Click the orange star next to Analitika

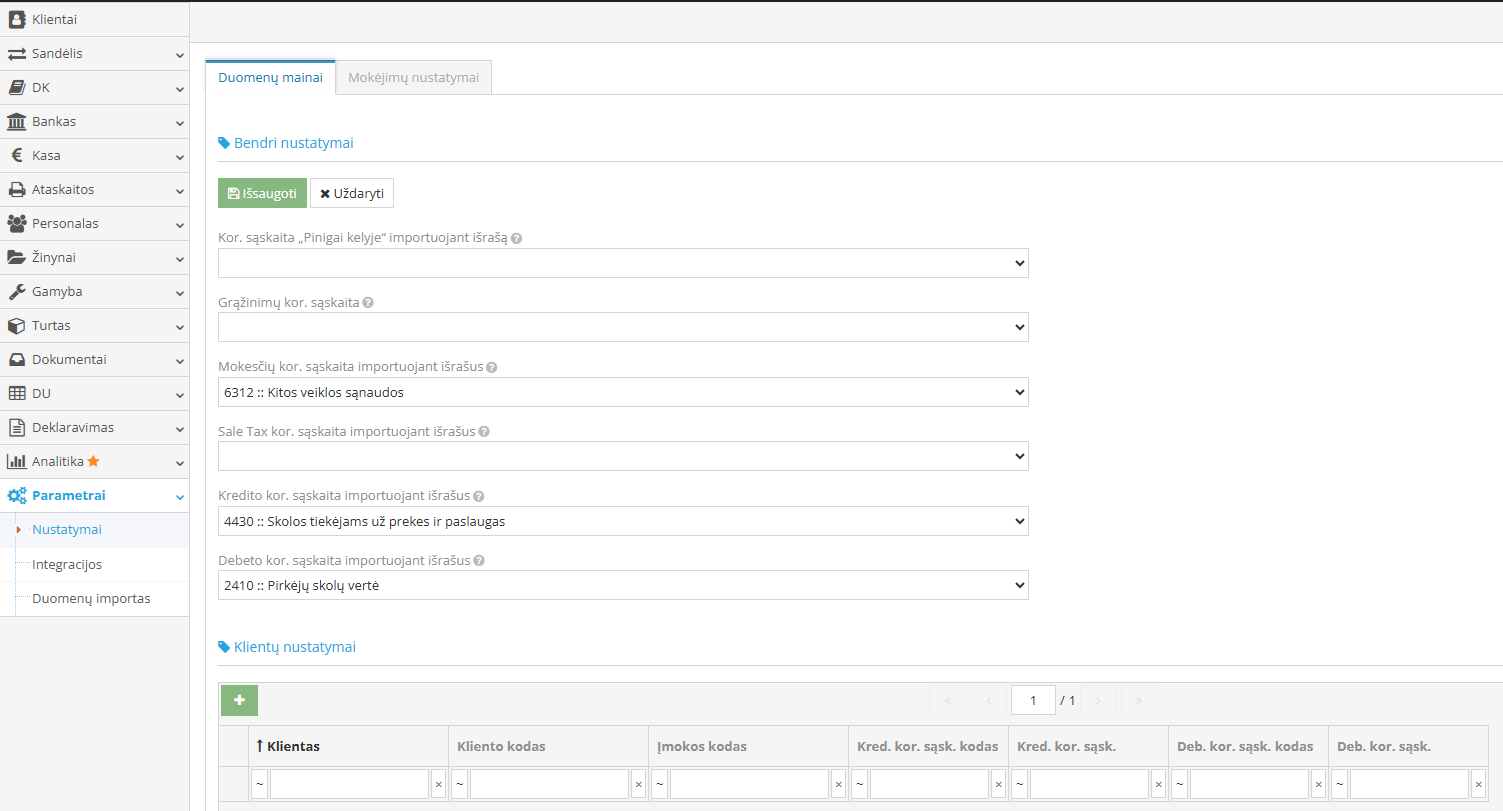point(94,461)
